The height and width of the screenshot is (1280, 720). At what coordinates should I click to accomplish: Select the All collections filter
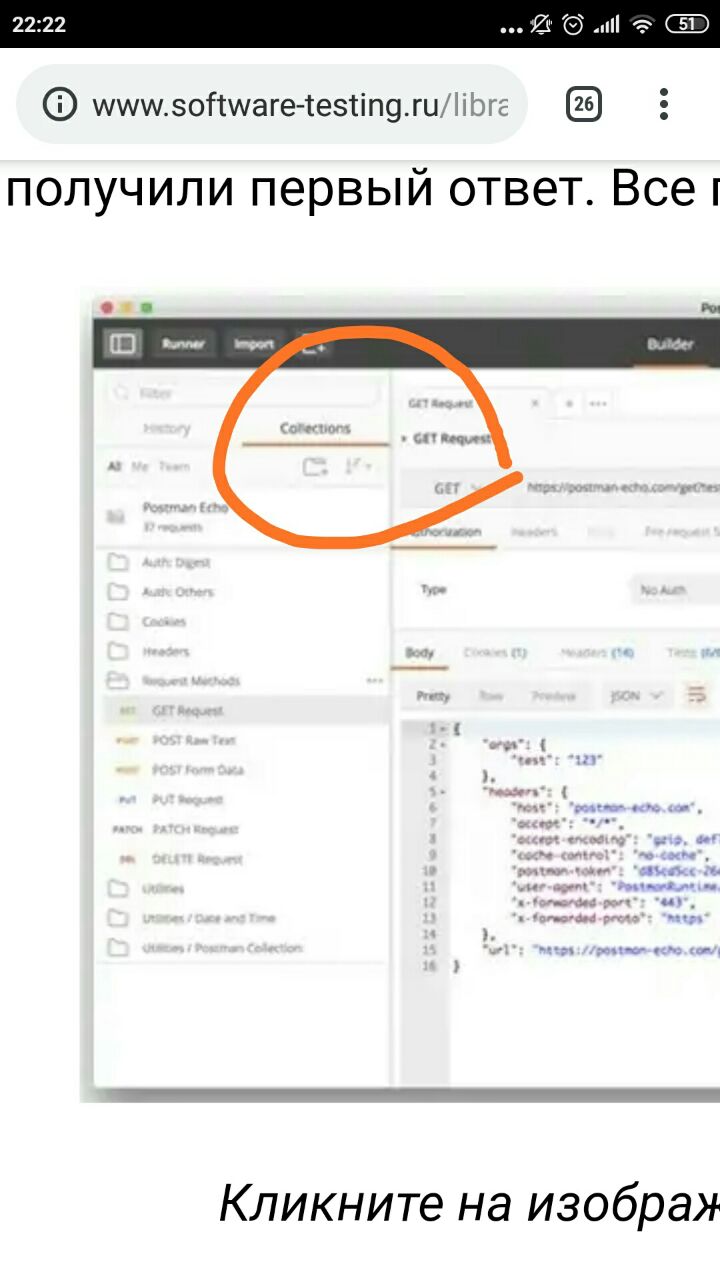coord(114,466)
